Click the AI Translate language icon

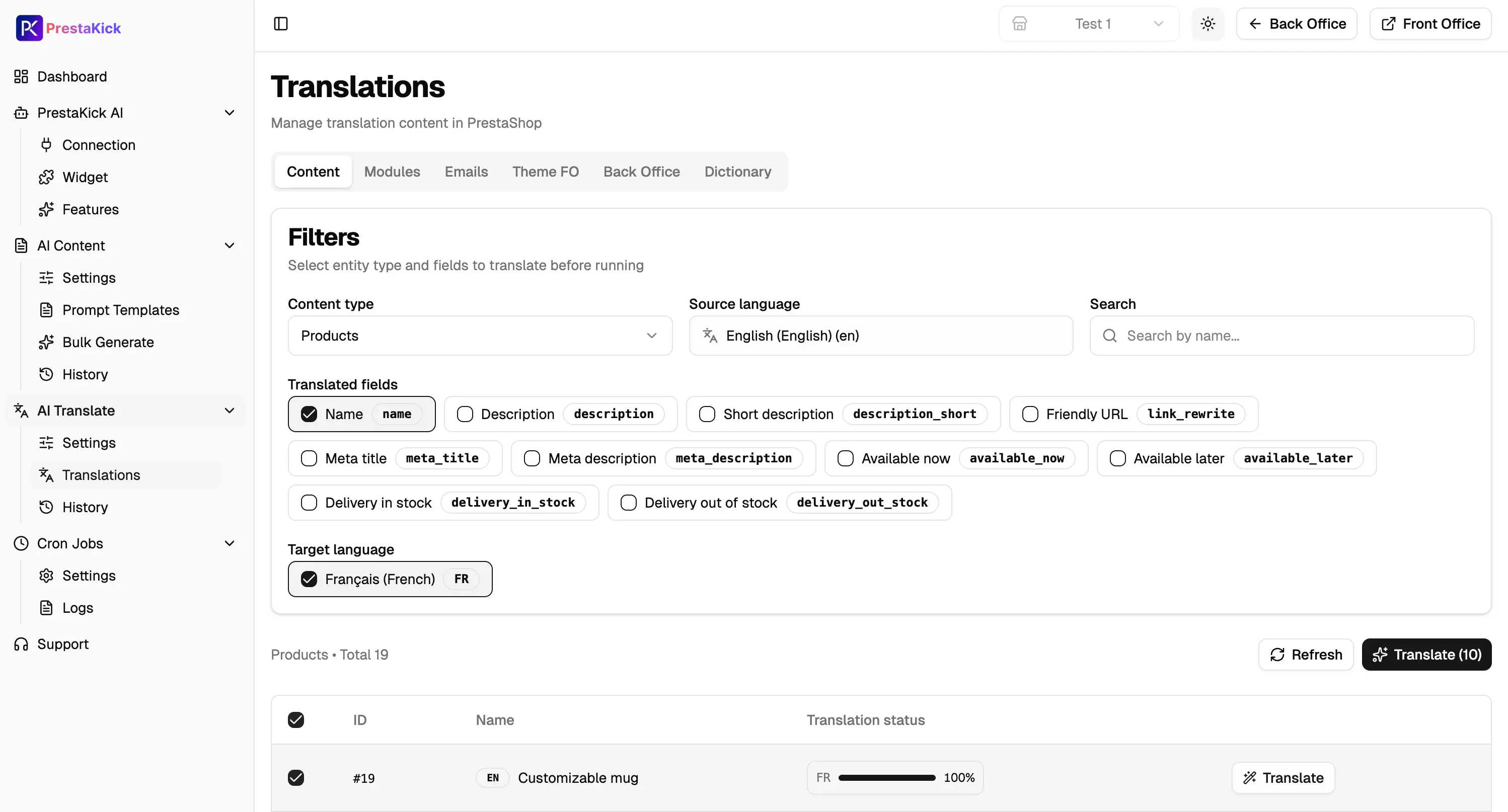(21, 411)
